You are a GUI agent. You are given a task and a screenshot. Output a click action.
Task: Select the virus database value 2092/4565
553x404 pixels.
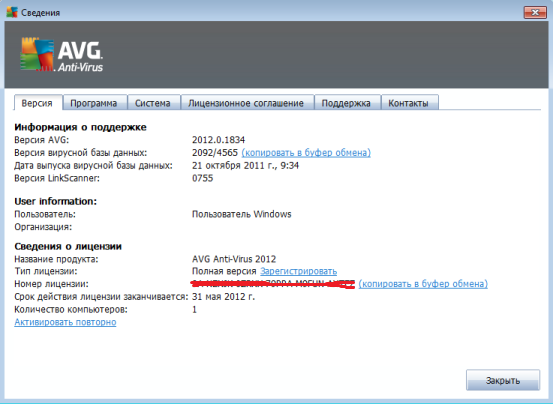215,153
